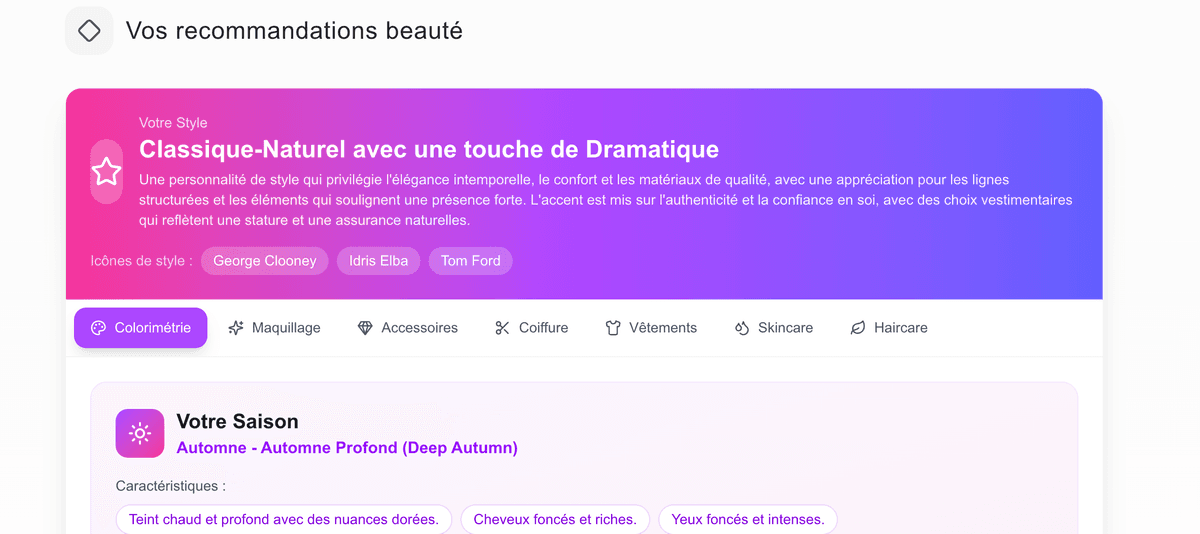Click the sparkles icon for Maquillage
Viewport: 1200px width, 534px height.
[236, 328]
